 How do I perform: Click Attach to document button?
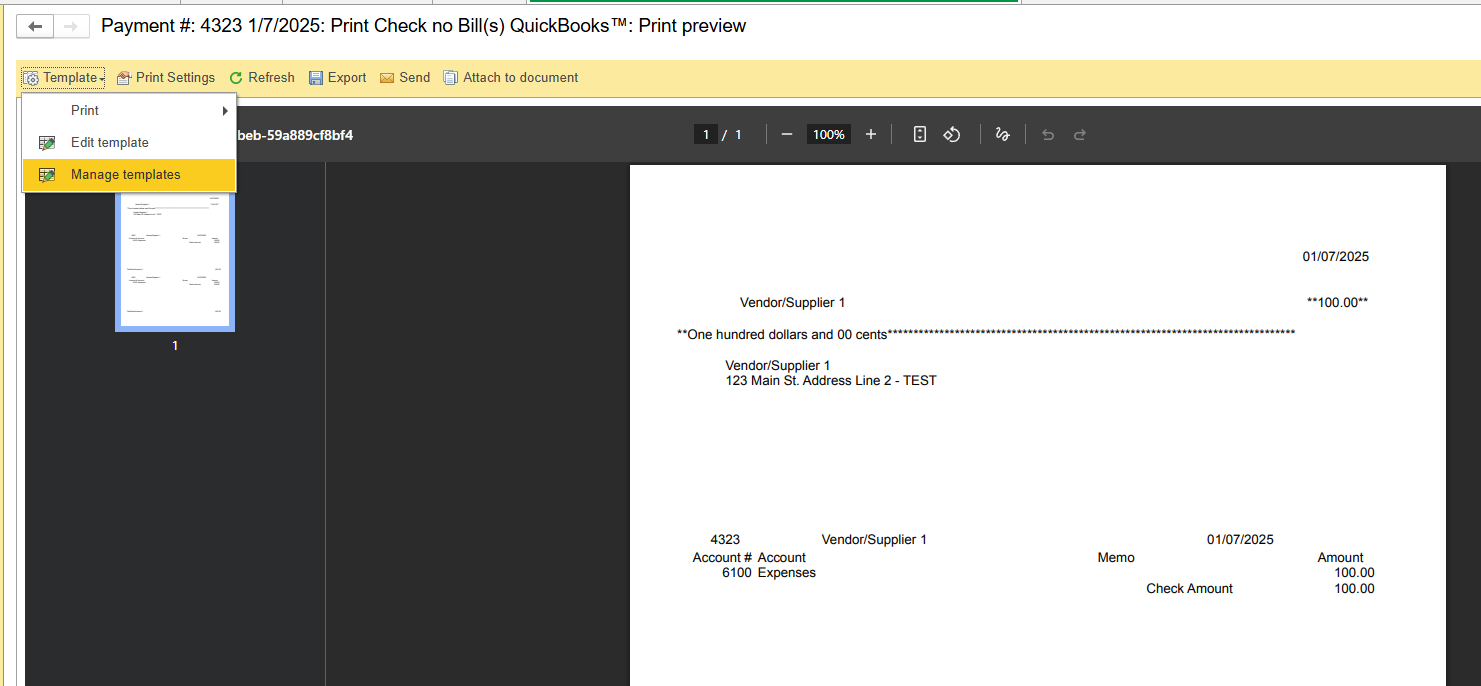pos(511,78)
